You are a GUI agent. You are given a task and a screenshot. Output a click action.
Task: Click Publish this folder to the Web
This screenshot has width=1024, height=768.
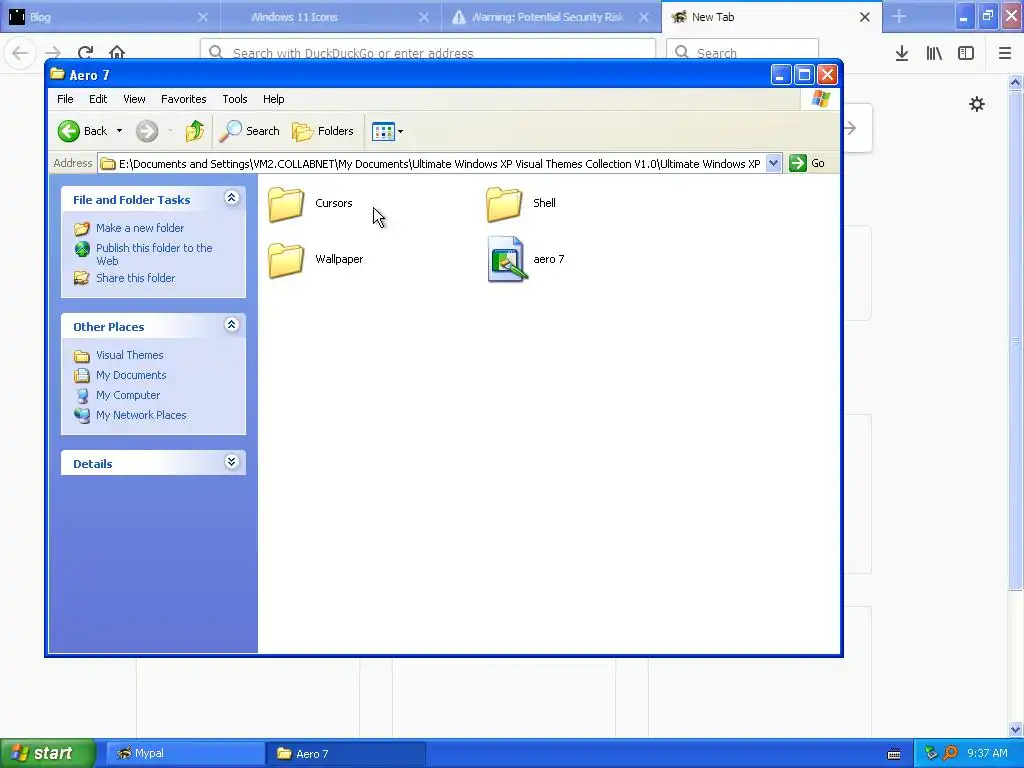coord(154,254)
